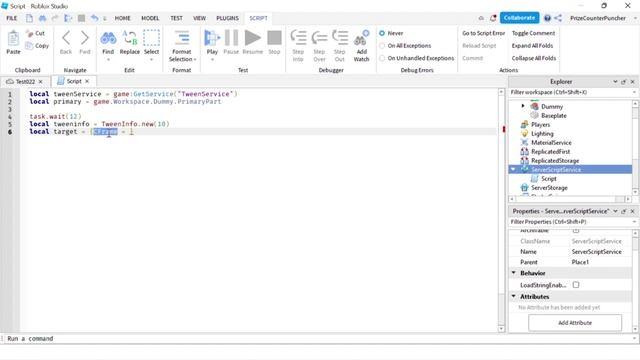Collapse the Behavior properties section
This screenshot has width=640, height=360.
click(514, 273)
